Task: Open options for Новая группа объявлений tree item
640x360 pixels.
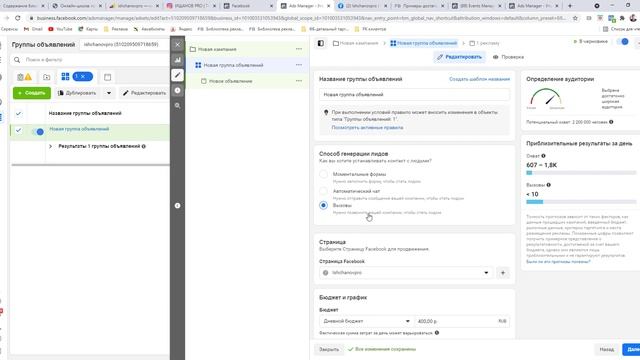Action: 299,65
